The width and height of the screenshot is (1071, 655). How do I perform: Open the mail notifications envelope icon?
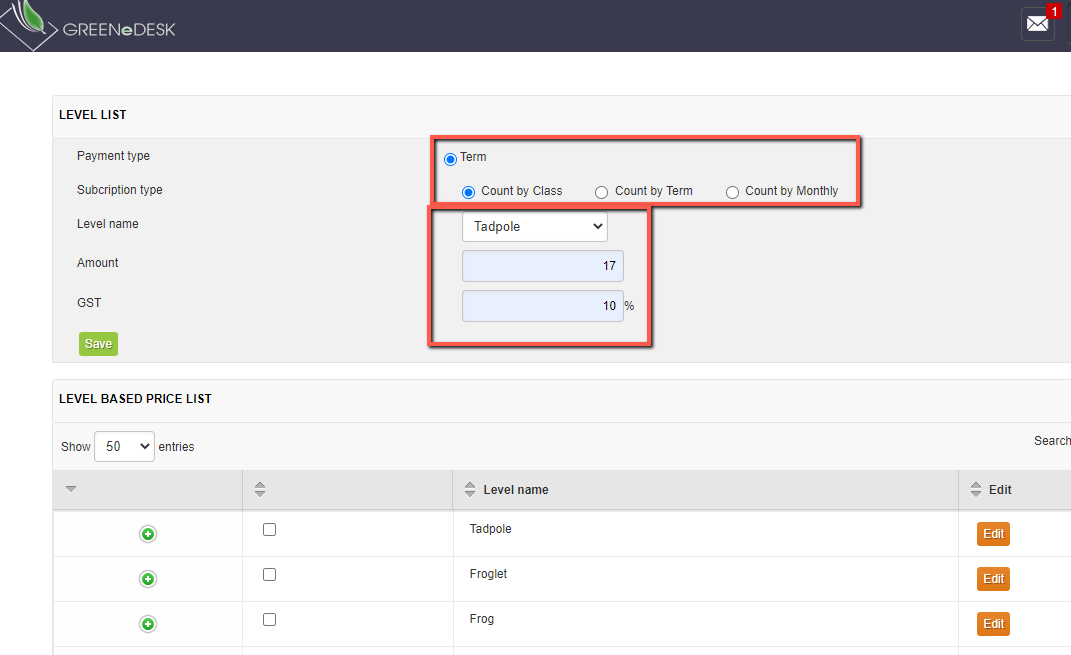pyautogui.click(x=1037, y=24)
